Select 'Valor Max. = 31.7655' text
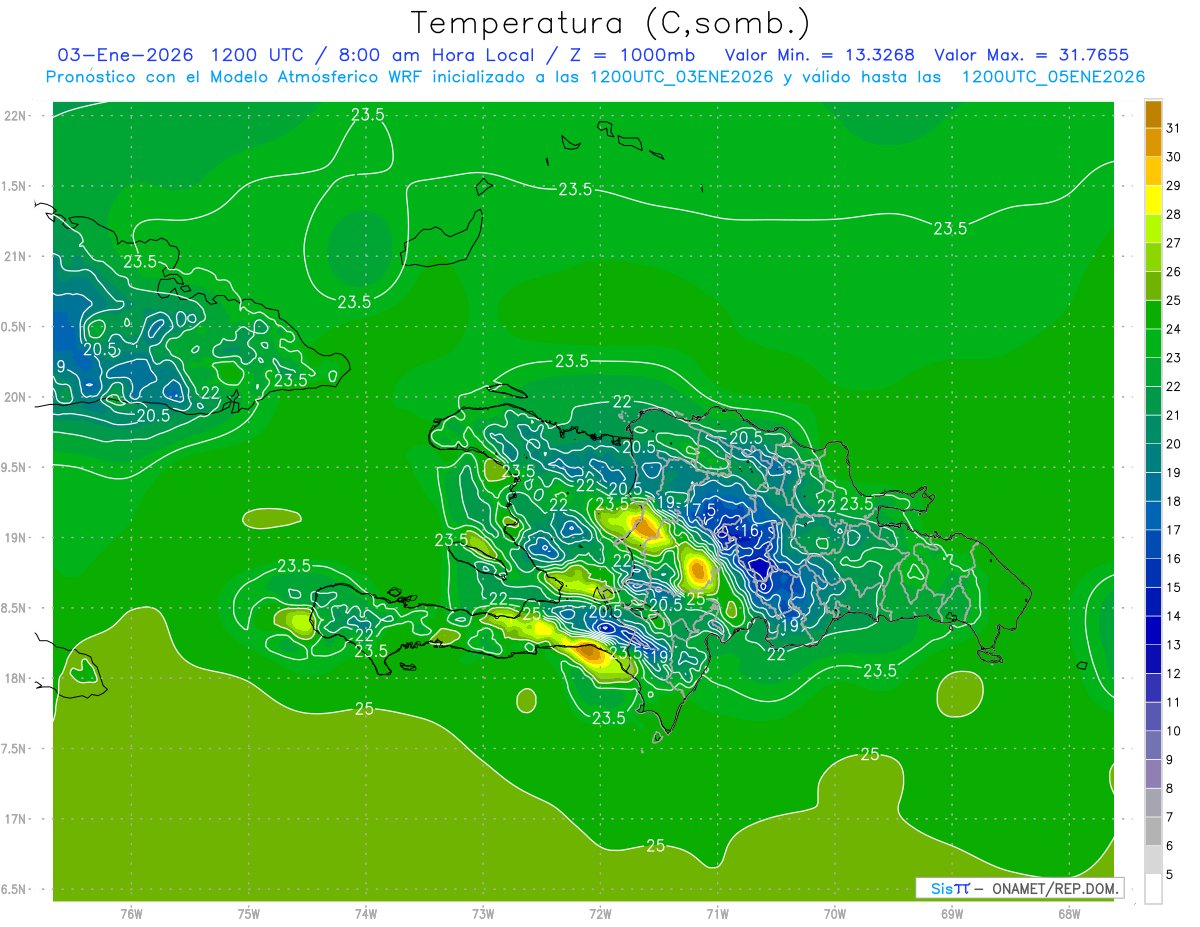 pos(1031,55)
